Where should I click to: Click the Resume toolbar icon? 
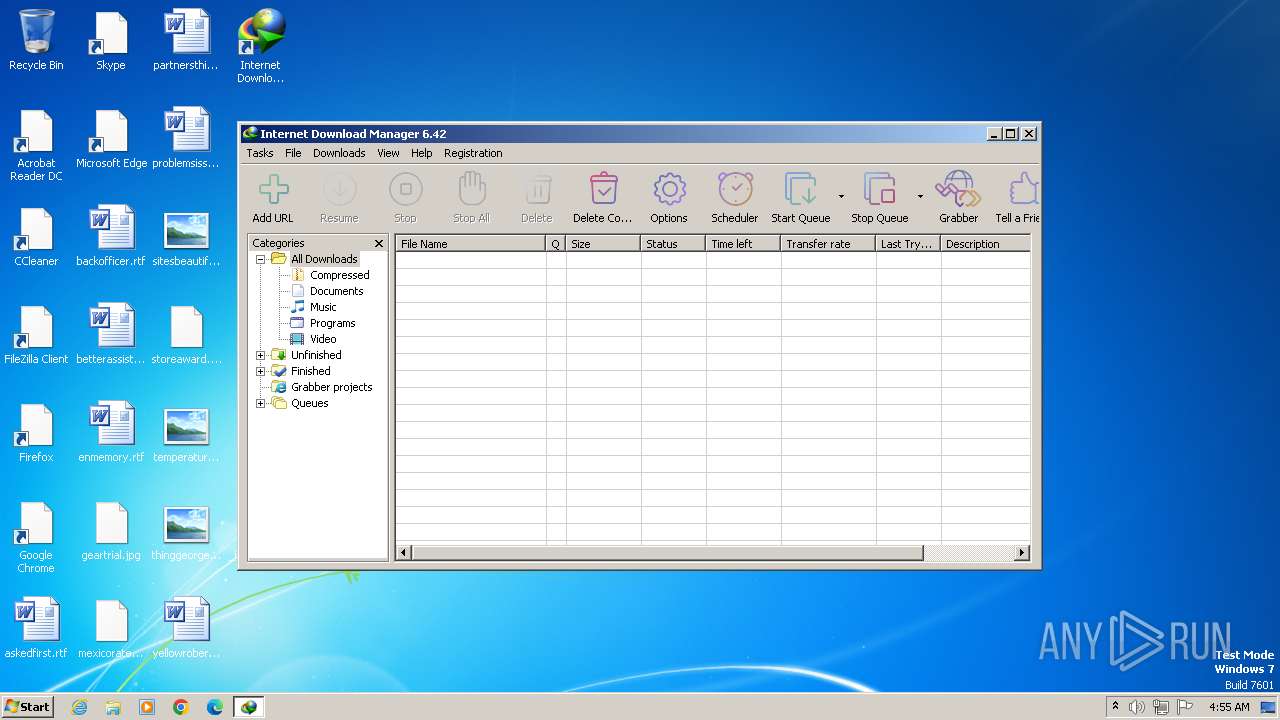click(x=339, y=189)
